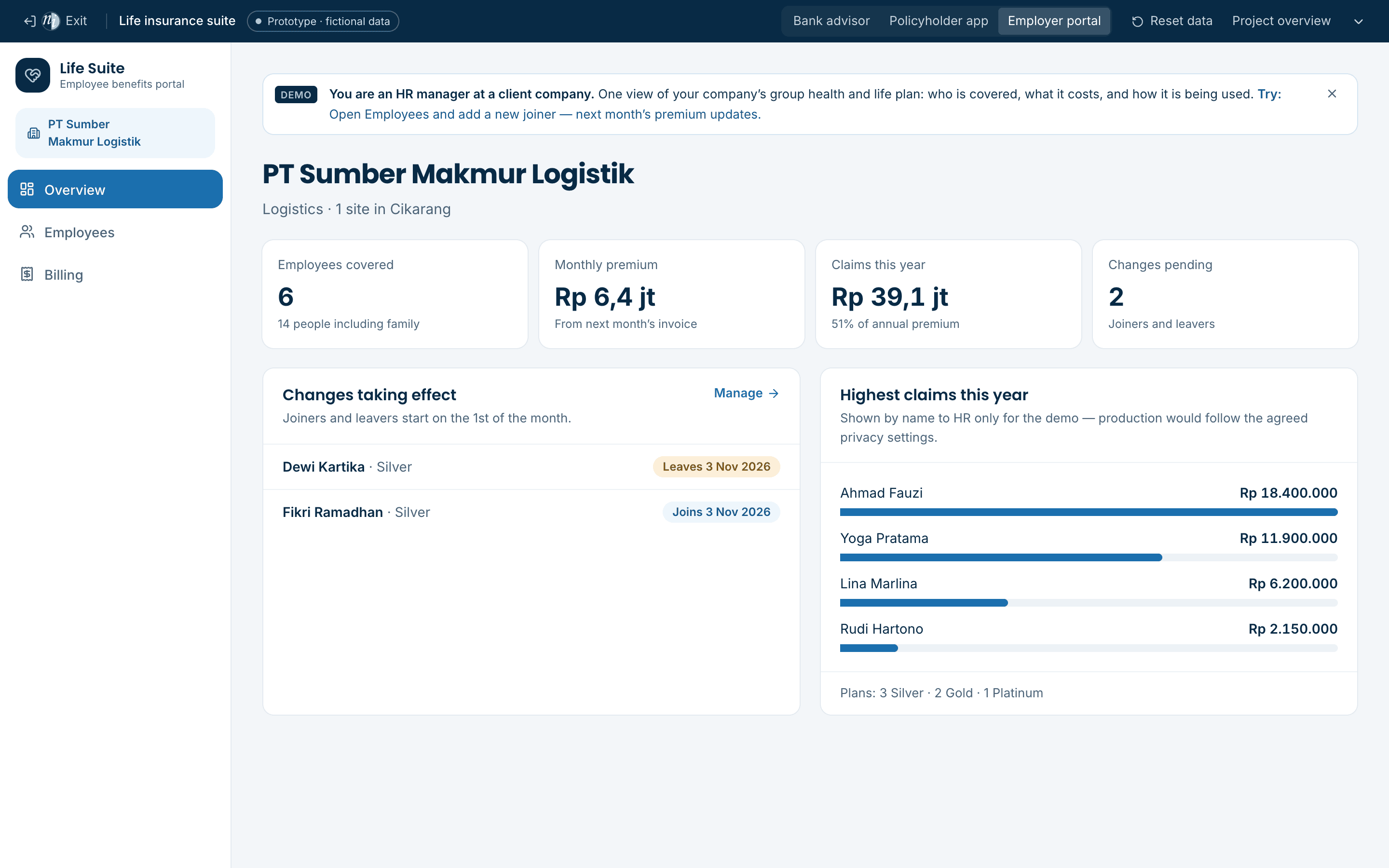Screen dimensions: 1389x868
Task: Click the Monthly premium card
Action: pyautogui.click(x=671, y=294)
